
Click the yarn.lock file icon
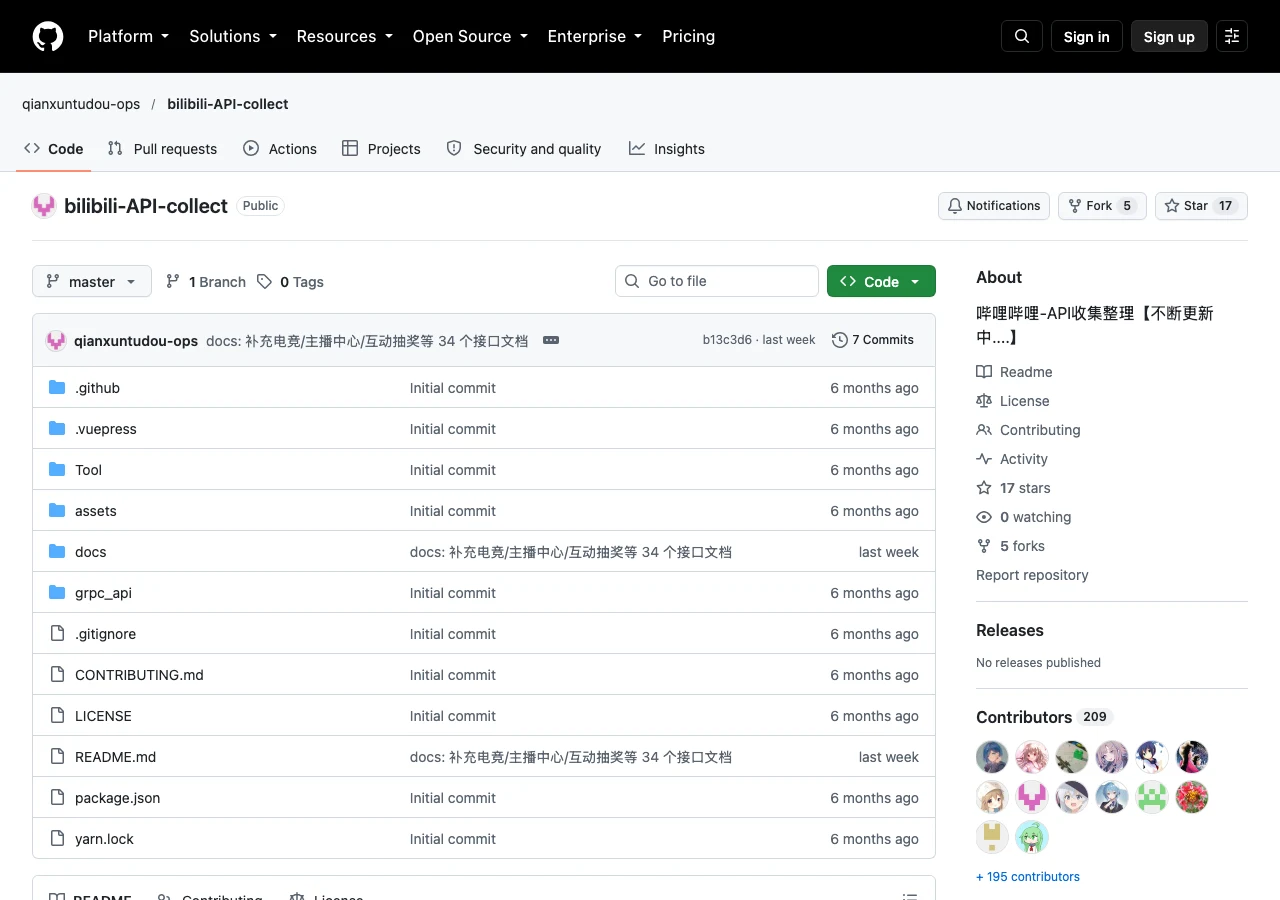coord(57,839)
